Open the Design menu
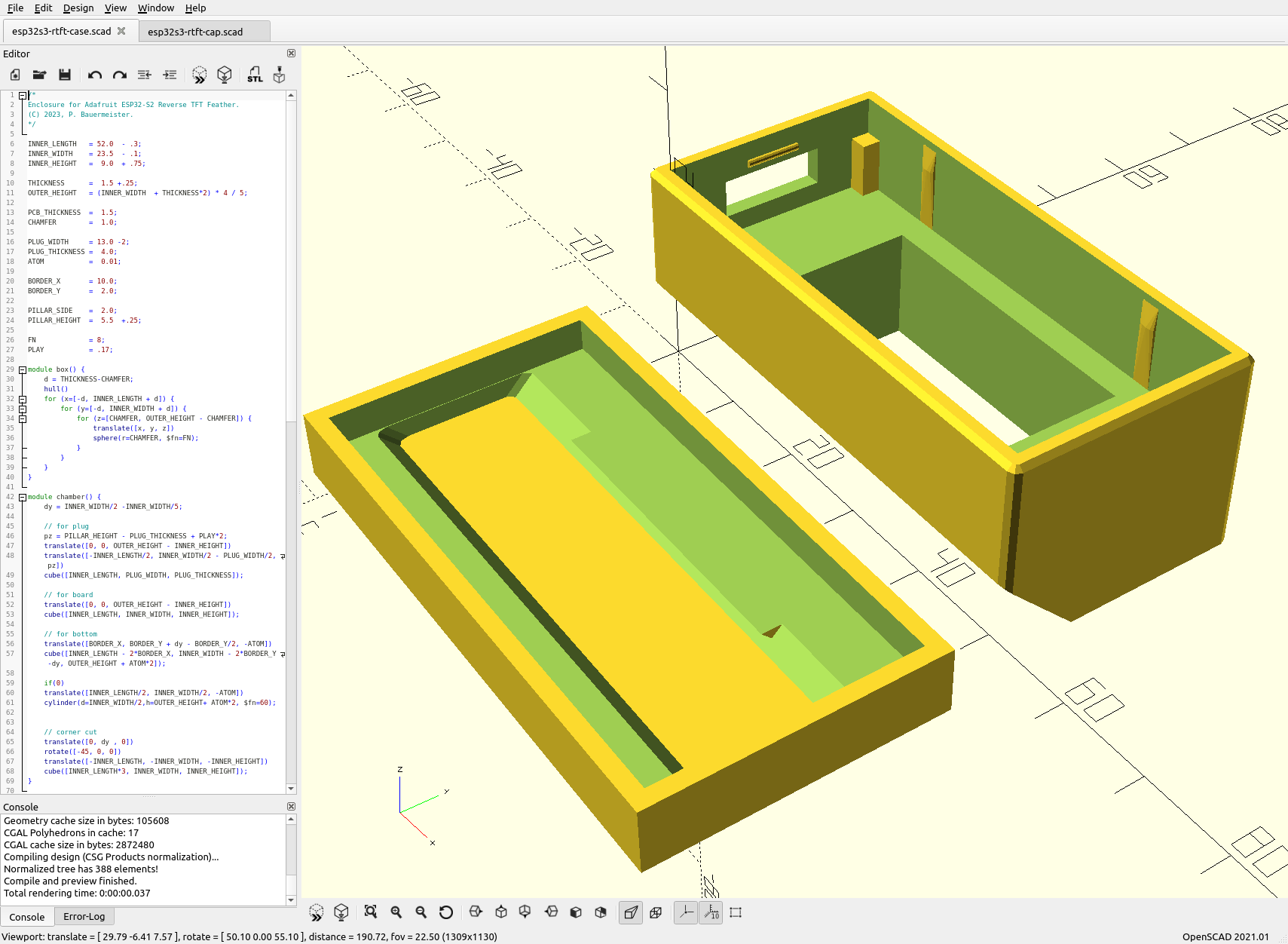Image resolution: width=1288 pixels, height=944 pixels. pos(78,8)
